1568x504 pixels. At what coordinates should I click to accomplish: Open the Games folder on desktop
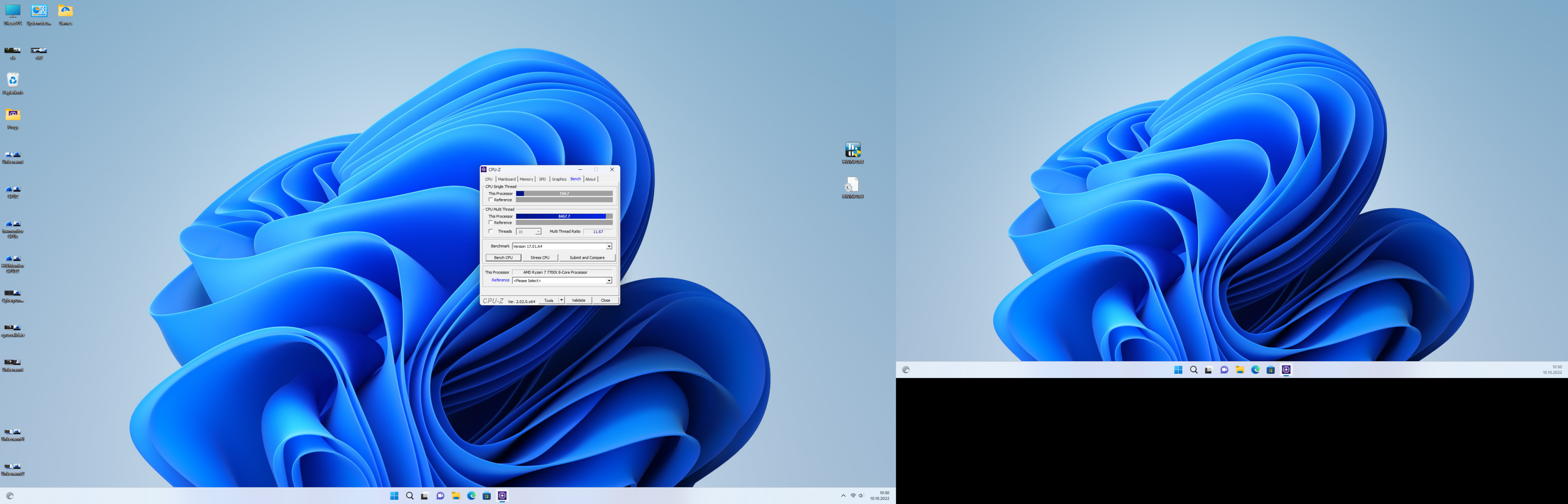pyautogui.click(x=65, y=11)
